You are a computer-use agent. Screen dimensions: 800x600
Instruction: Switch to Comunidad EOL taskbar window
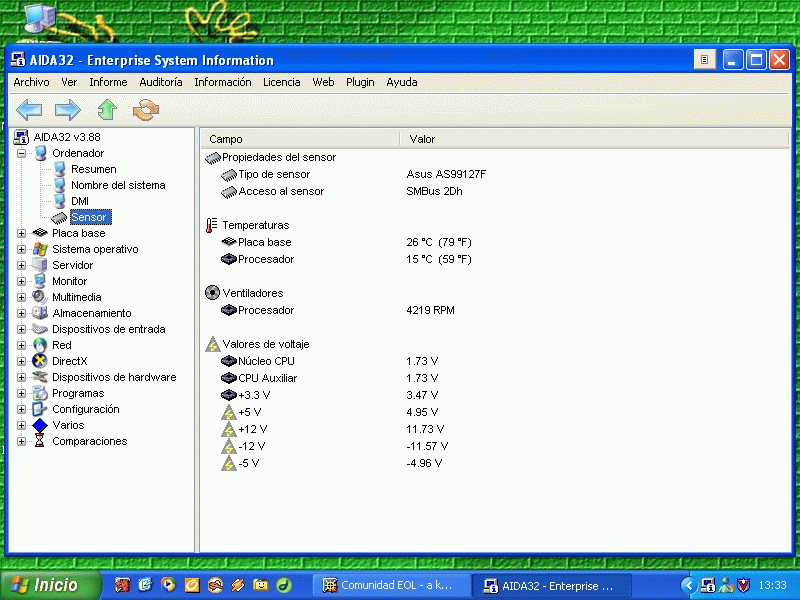(x=390, y=585)
